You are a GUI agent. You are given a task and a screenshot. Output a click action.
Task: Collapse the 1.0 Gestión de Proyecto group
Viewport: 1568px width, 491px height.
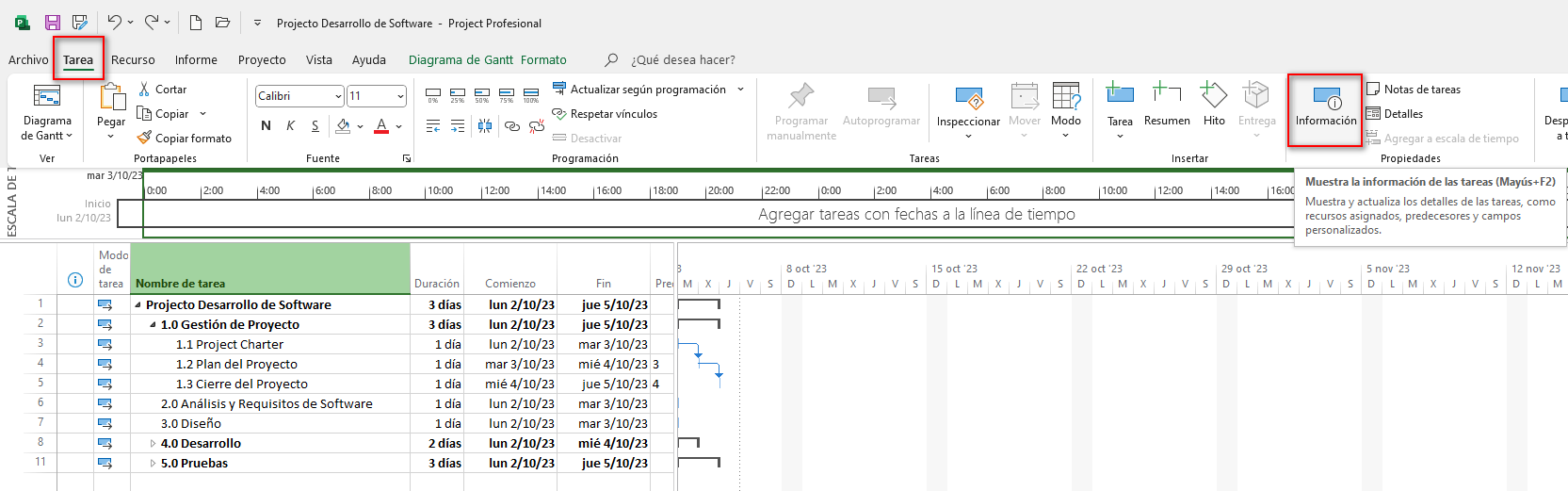pyautogui.click(x=153, y=324)
